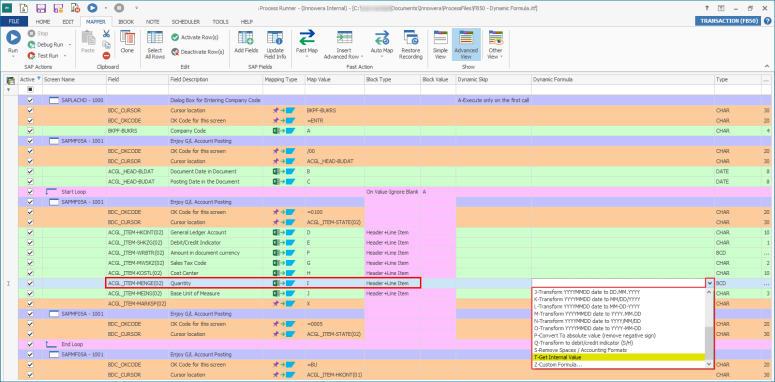Click the ellipsis button in Quantity row
775x382 pixels.
tap(767, 284)
